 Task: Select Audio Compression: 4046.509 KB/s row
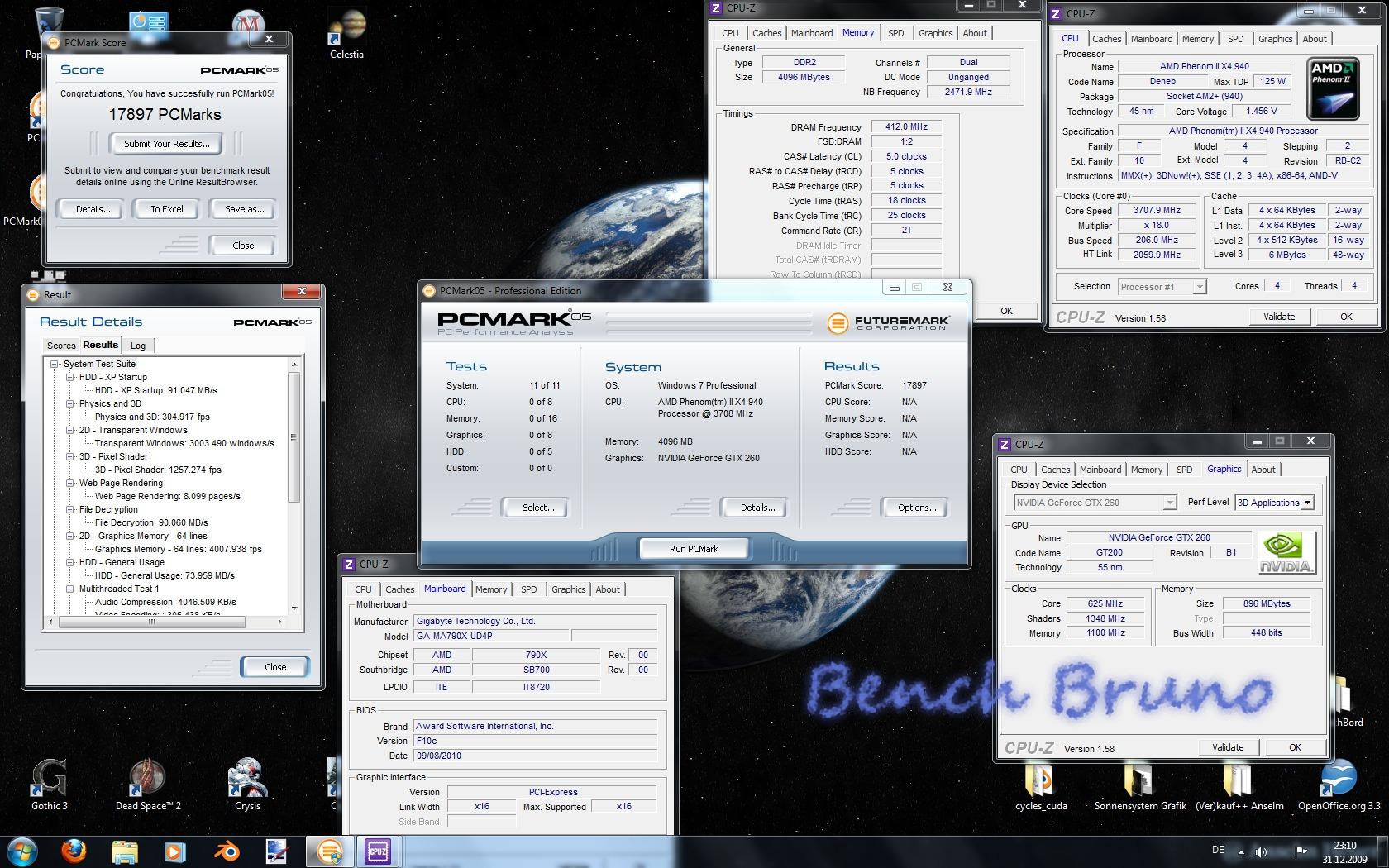[x=165, y=602]
